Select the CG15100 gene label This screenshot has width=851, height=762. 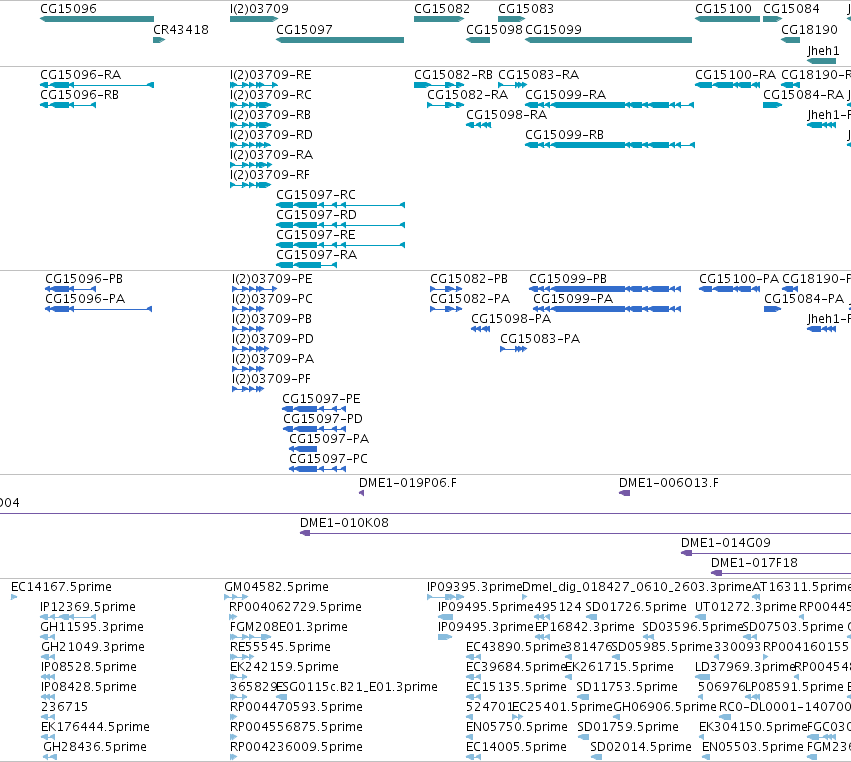pyautogui.click(x=723, y=9)
